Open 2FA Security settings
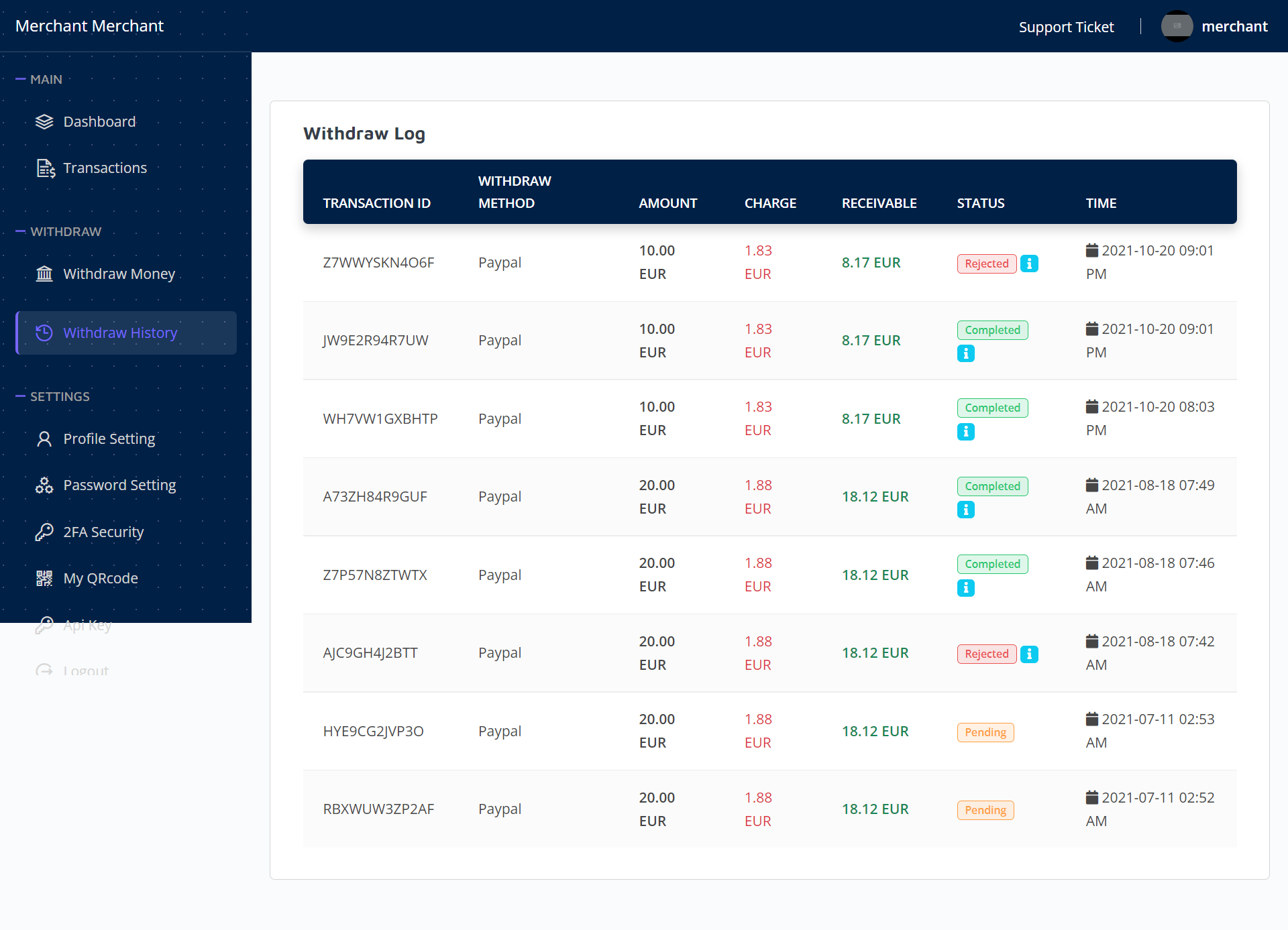This screenshot has height=930, width=1288. coord(103,532)
